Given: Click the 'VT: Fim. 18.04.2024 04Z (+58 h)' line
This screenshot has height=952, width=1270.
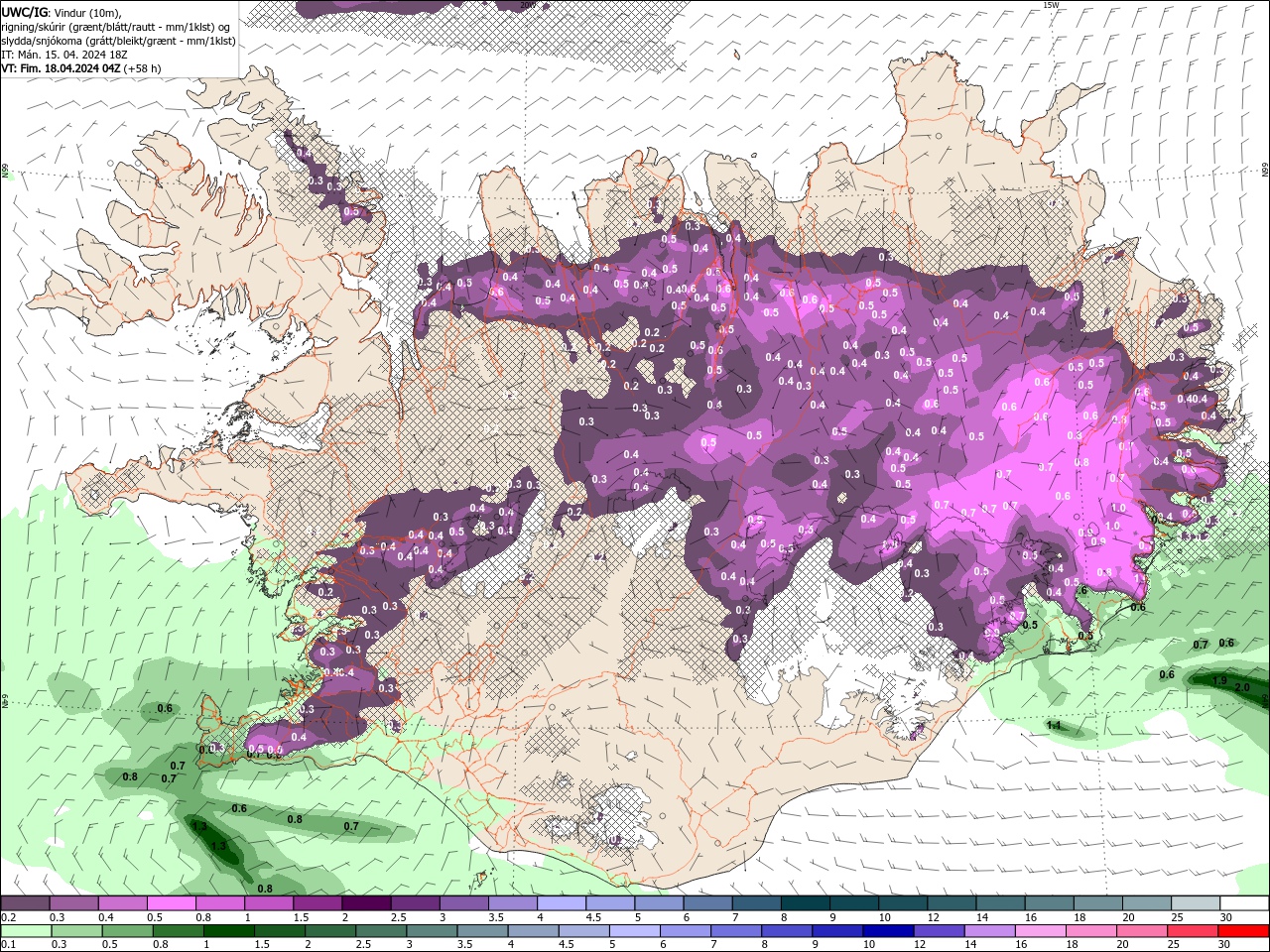Looking at the screenshot, I should pyautogui.click(x=80, y=68).
